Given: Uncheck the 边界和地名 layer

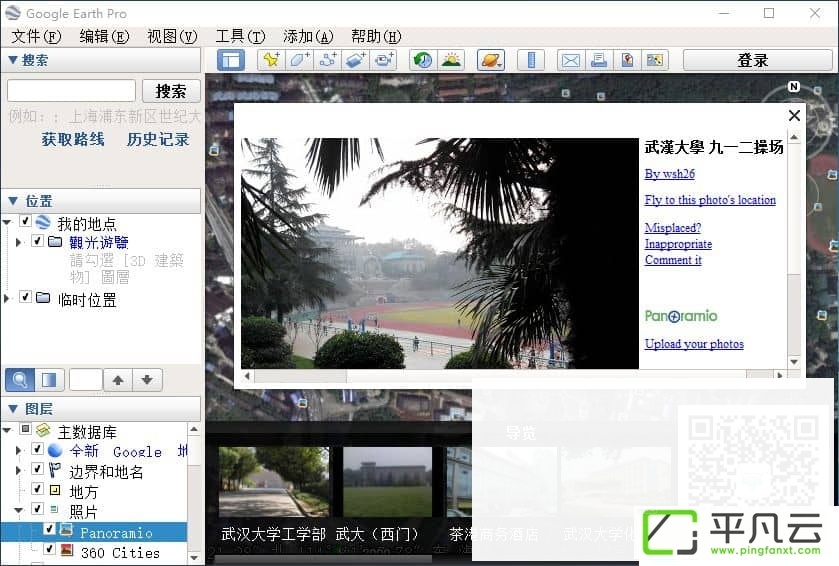Looking at the screenshot, I should coord(37,469).
